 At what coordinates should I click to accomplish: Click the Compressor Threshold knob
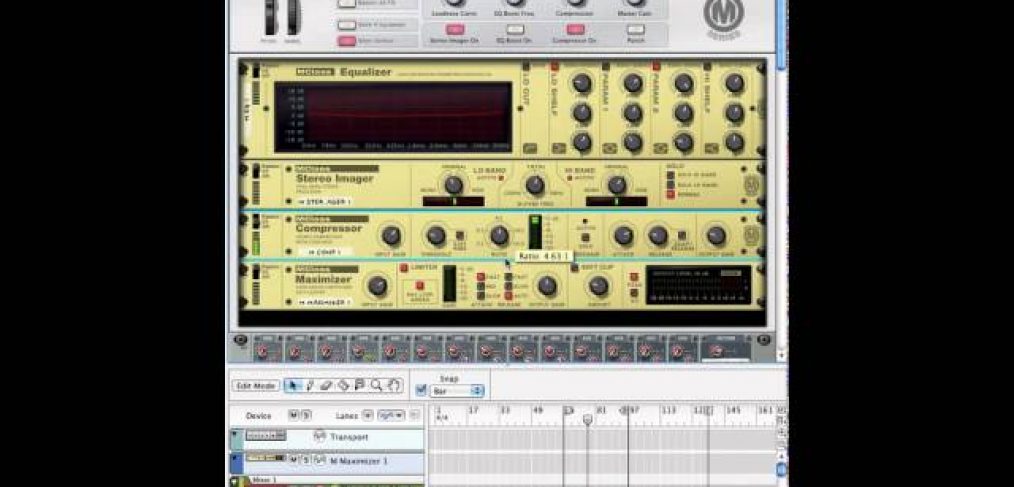point(436,235)
